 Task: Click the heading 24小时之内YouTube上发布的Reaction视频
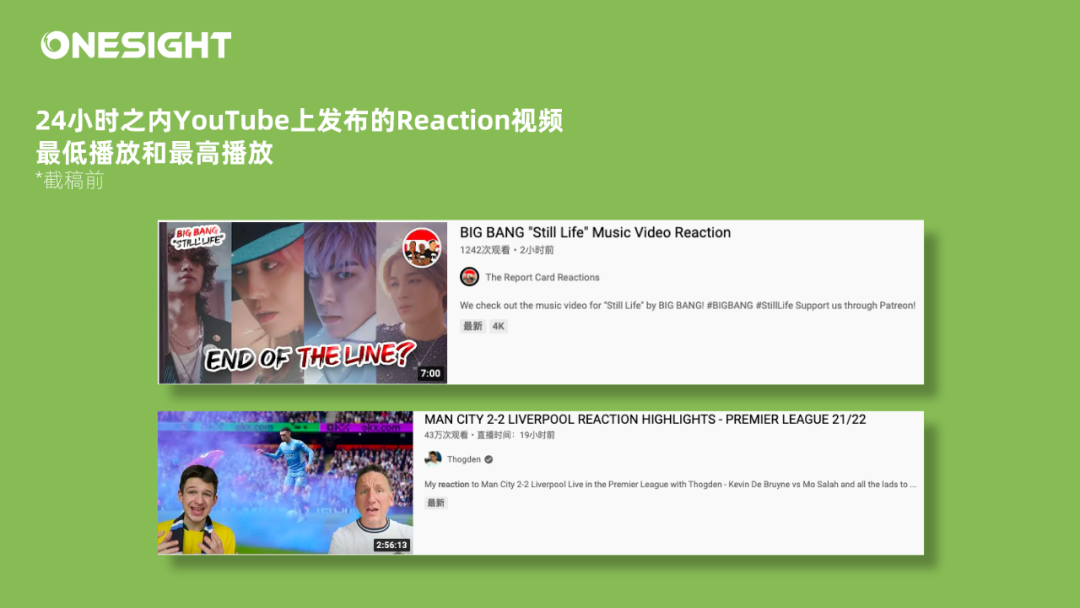(x=300, y=120)
